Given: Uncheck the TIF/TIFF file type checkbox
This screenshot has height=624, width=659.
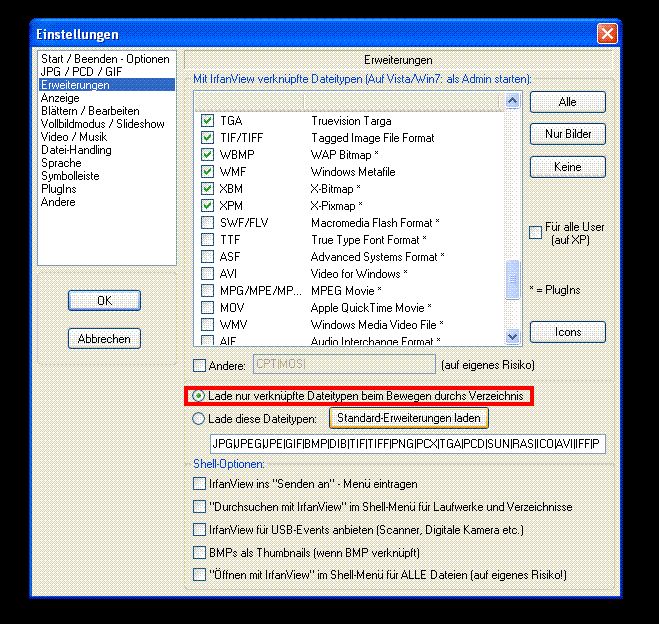Looking at the screenshot, I should pos(207,137).
